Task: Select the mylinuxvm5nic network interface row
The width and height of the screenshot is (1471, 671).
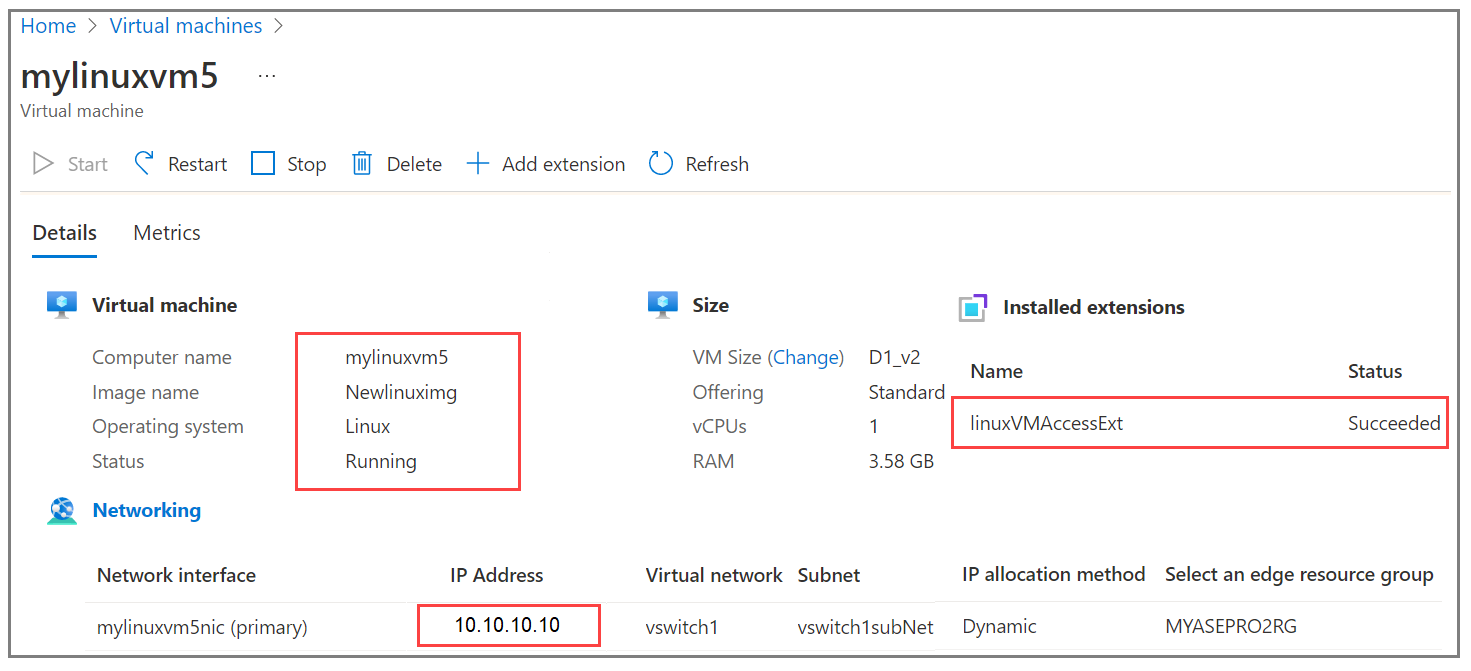Action: [202, 628]
